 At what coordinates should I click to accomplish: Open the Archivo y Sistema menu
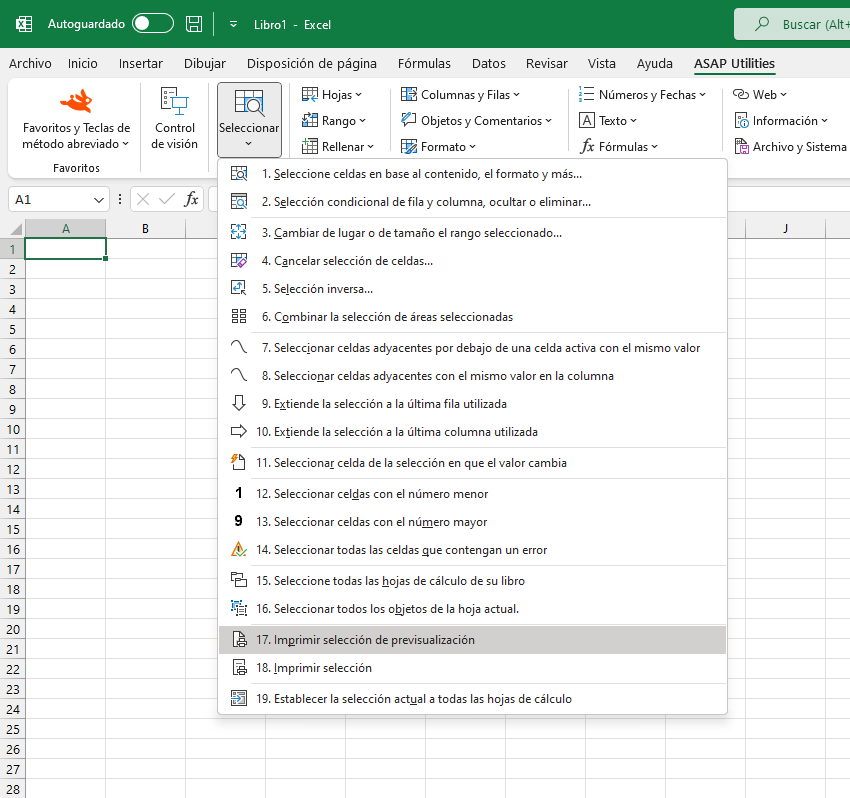pos(790,146)
